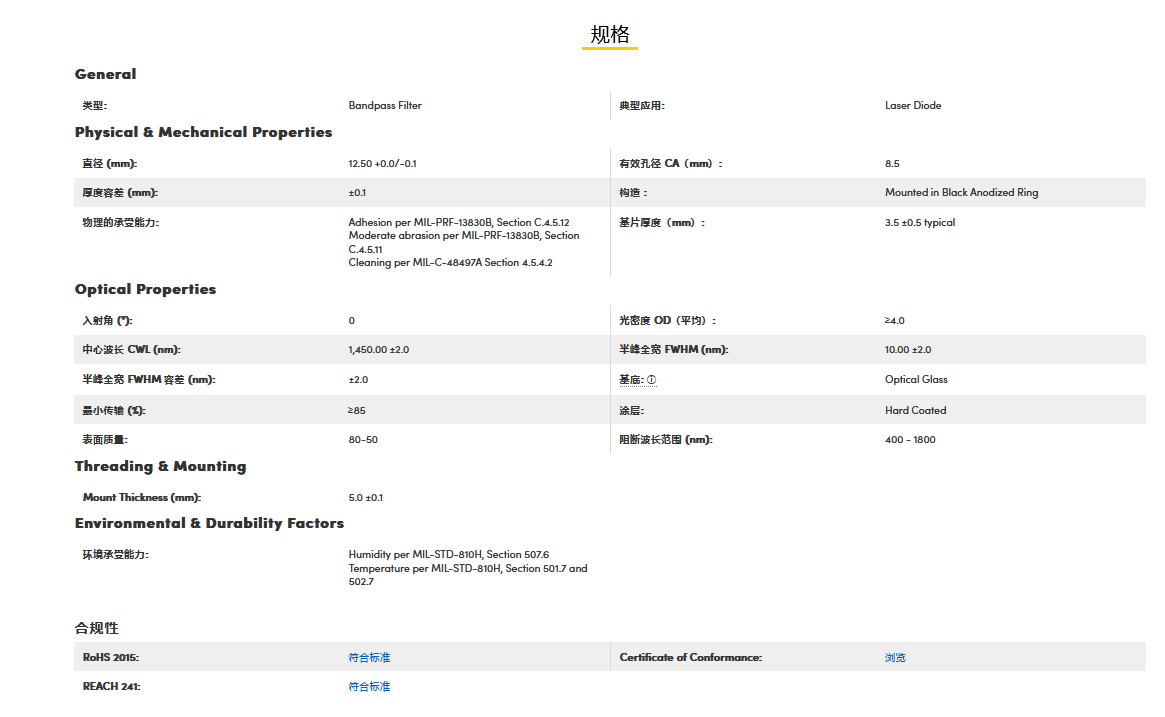Select the General section heading

(105, 74)
